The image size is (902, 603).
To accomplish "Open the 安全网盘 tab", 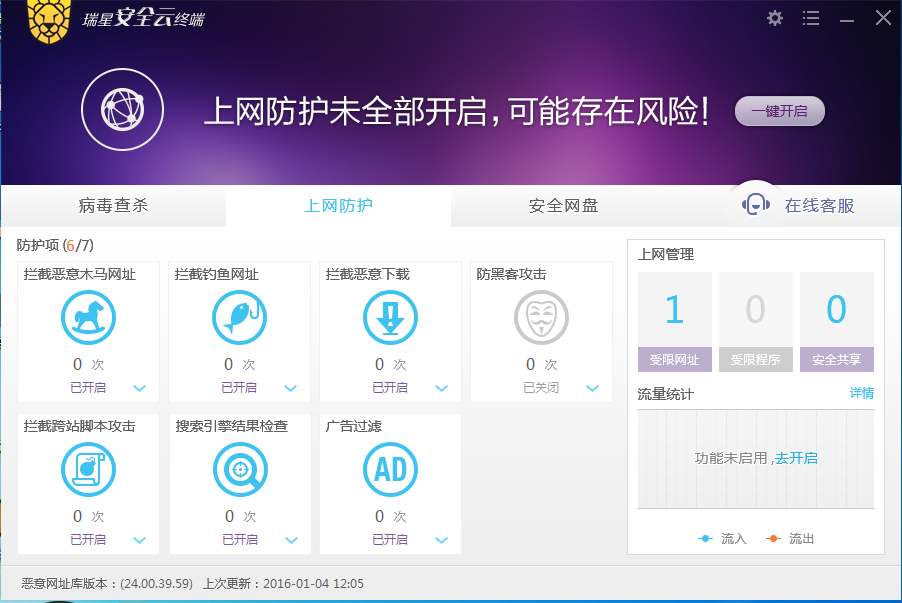I will click(564, 205).
